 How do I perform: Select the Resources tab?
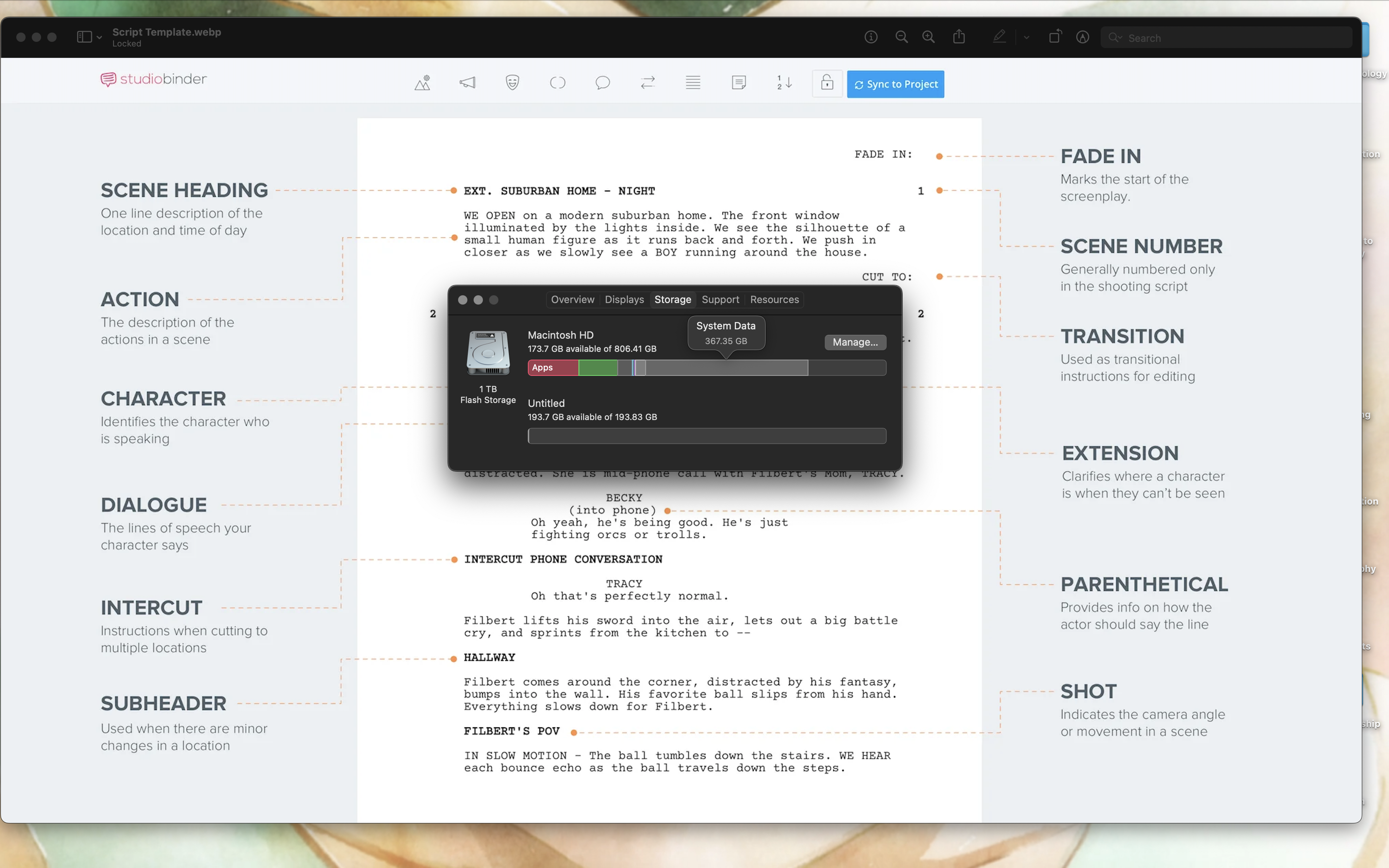[774, 300]
